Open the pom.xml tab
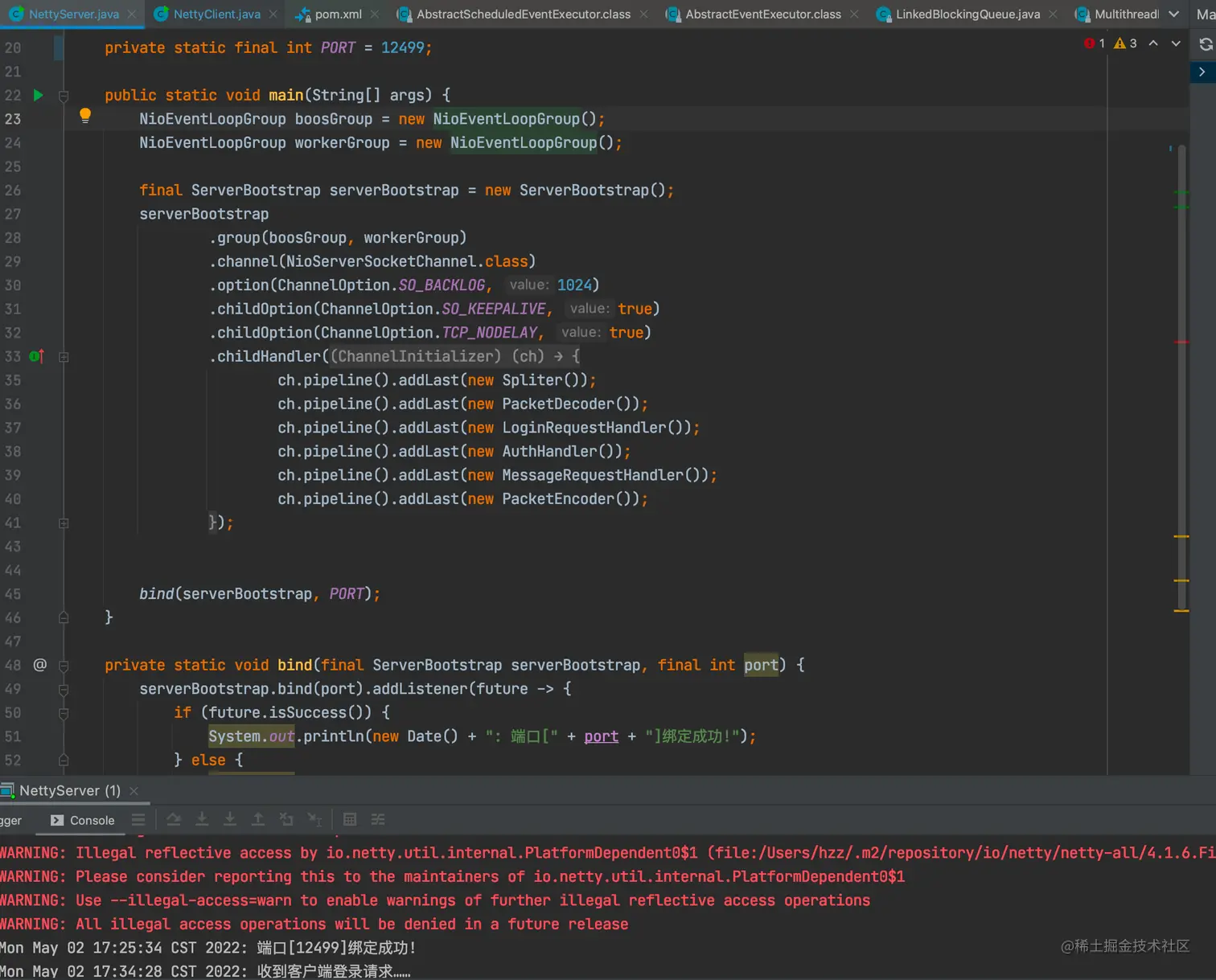The width and height of the screenshot is (1216, 980). click(338, 14)
